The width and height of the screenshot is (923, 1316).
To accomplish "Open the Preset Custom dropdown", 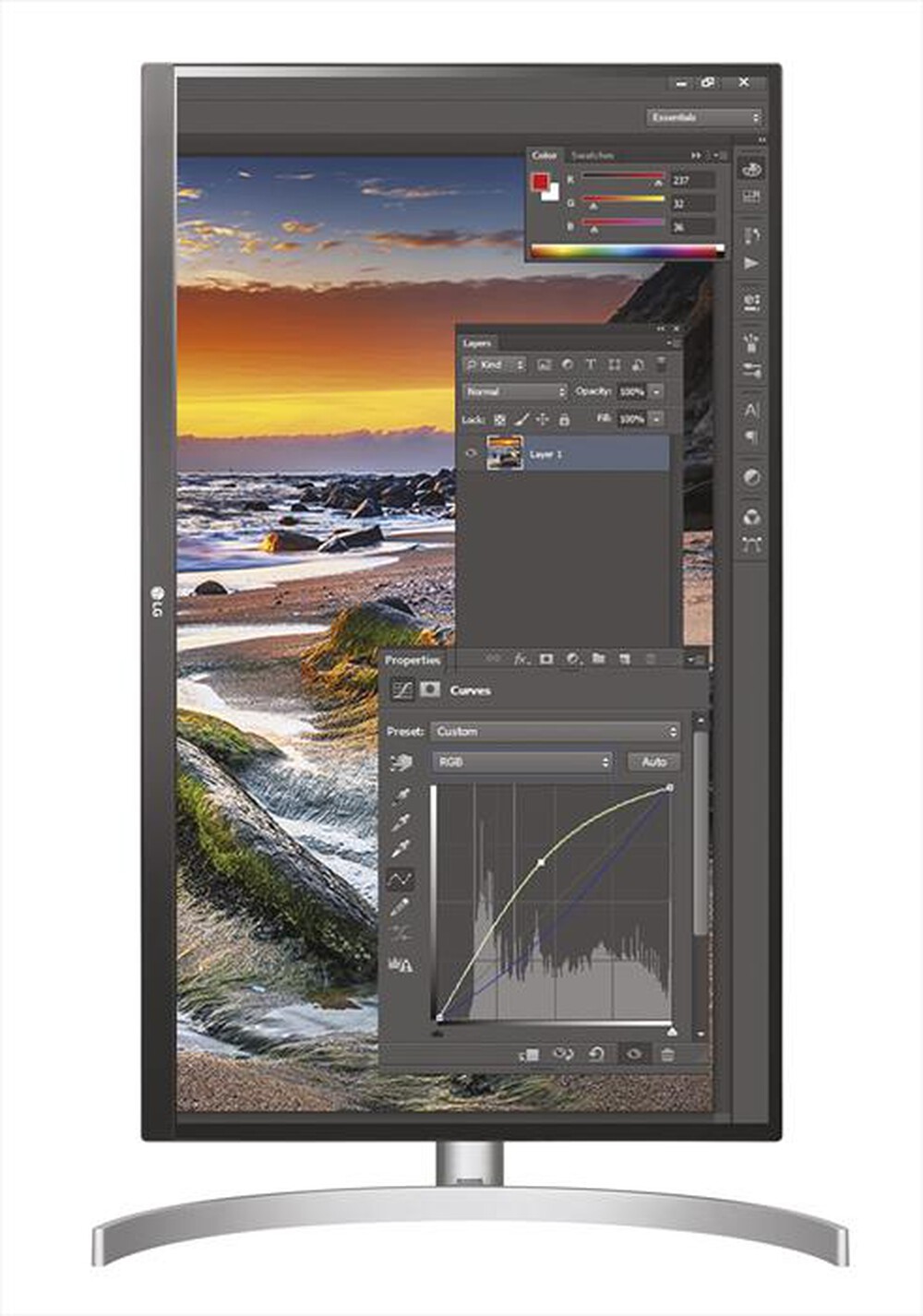I will click(x=556, y=731).
